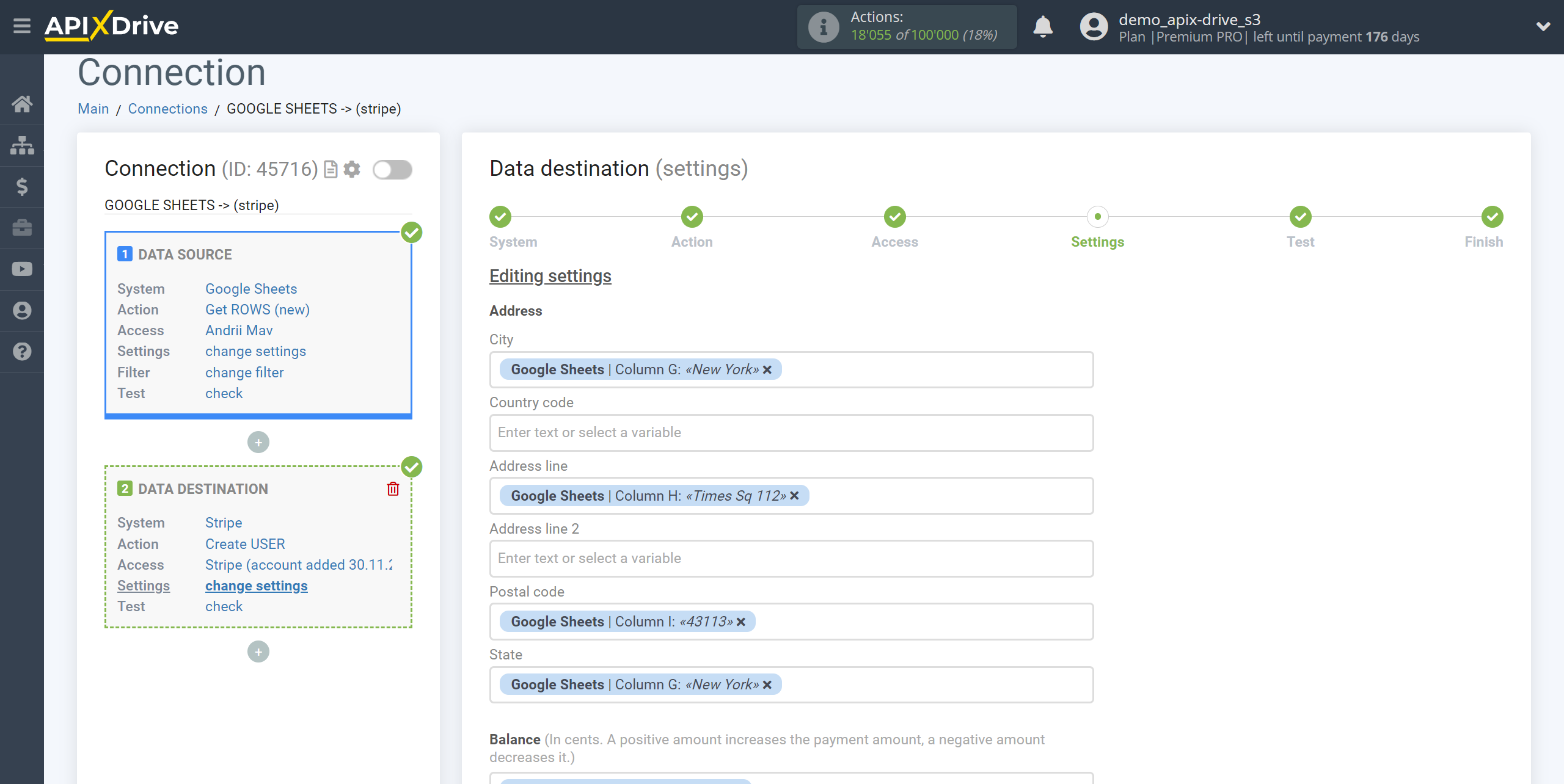Click the data destination check link

224,606
